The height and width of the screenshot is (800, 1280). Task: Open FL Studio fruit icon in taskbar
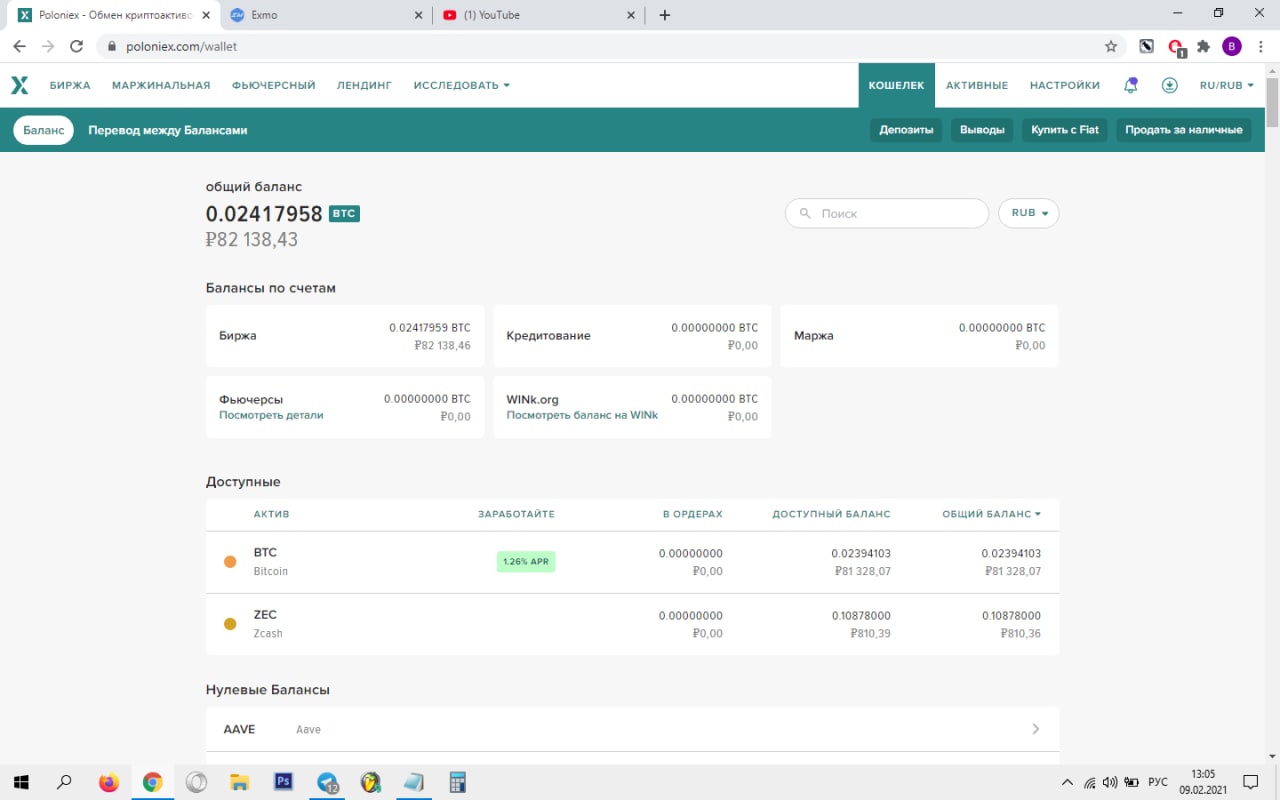point(371,782)
